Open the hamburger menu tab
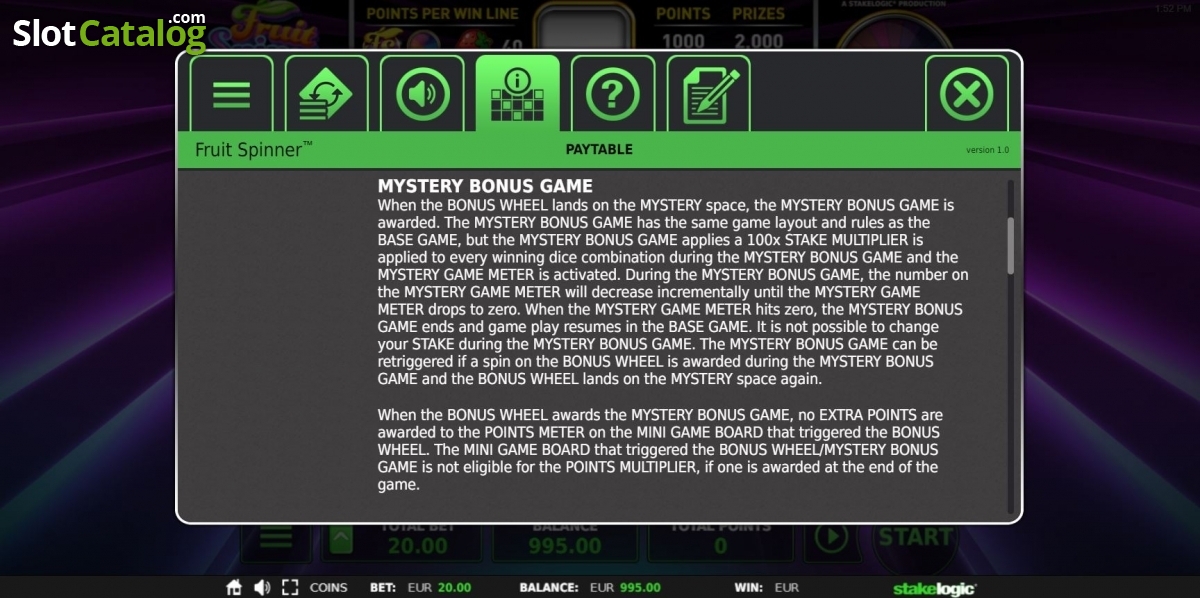This screenshot has height=598, width=1200. tap(231, 94)
